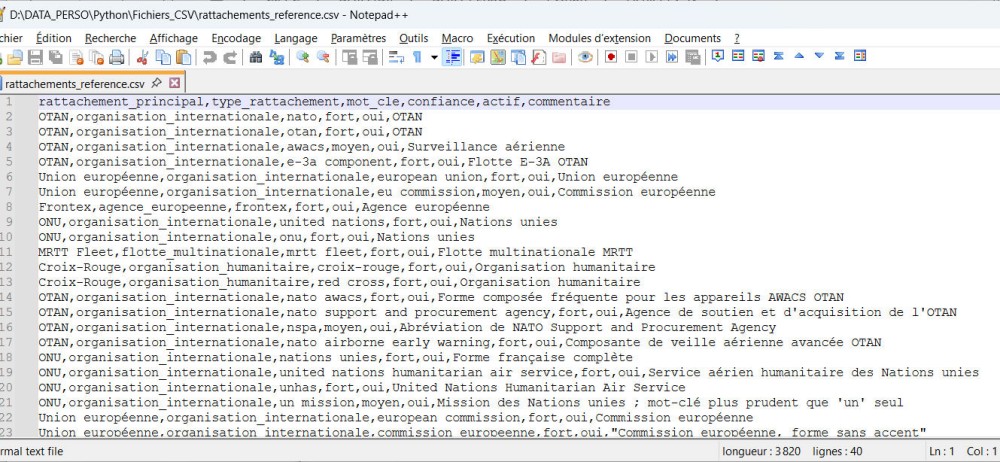This screenshot has height=462, width=1000.
Task: Toggle the highlighted indent guide button
Action: pyautogui.click(x=452, y=57)
